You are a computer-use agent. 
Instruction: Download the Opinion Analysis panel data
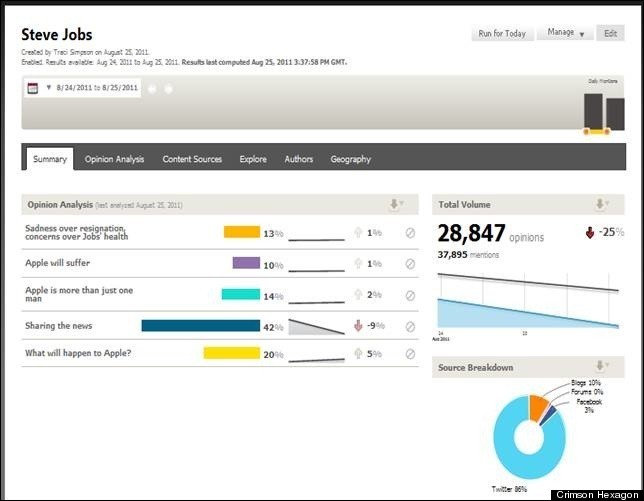(396, 204)
